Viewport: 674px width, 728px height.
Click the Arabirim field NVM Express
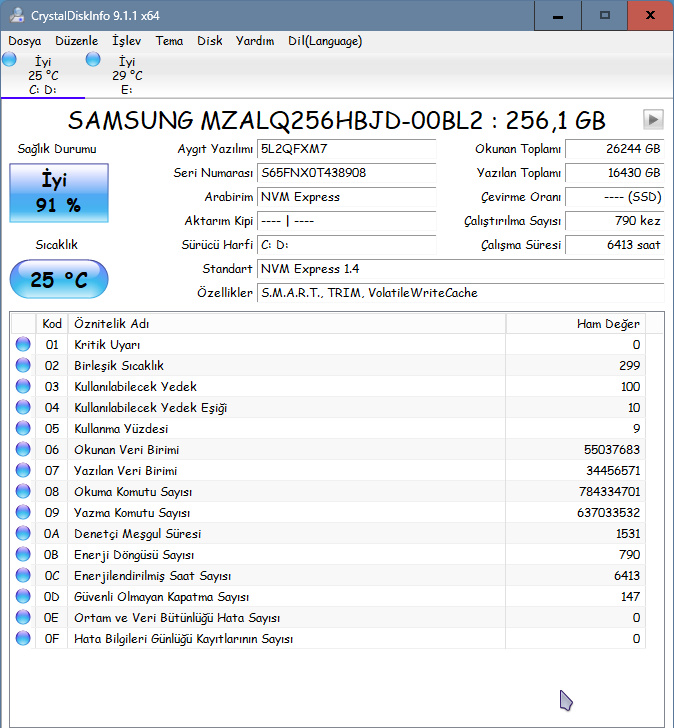click(346, 197)
